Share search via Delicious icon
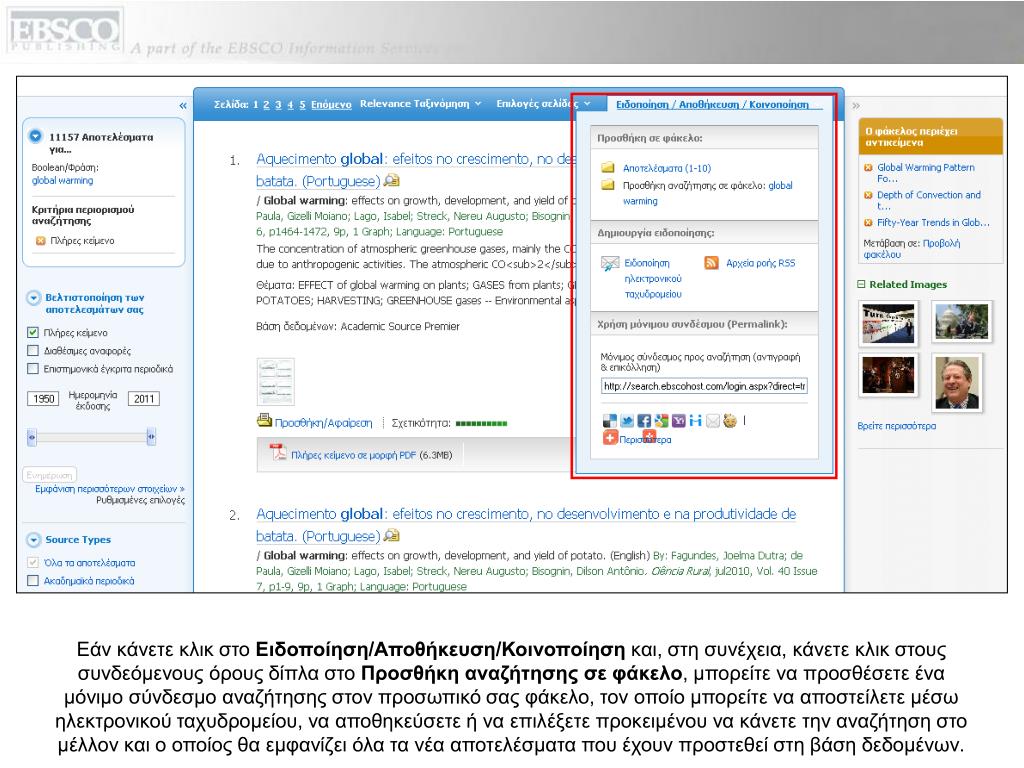This screenshot has width=1024, height=768. [x=609, y=421]
